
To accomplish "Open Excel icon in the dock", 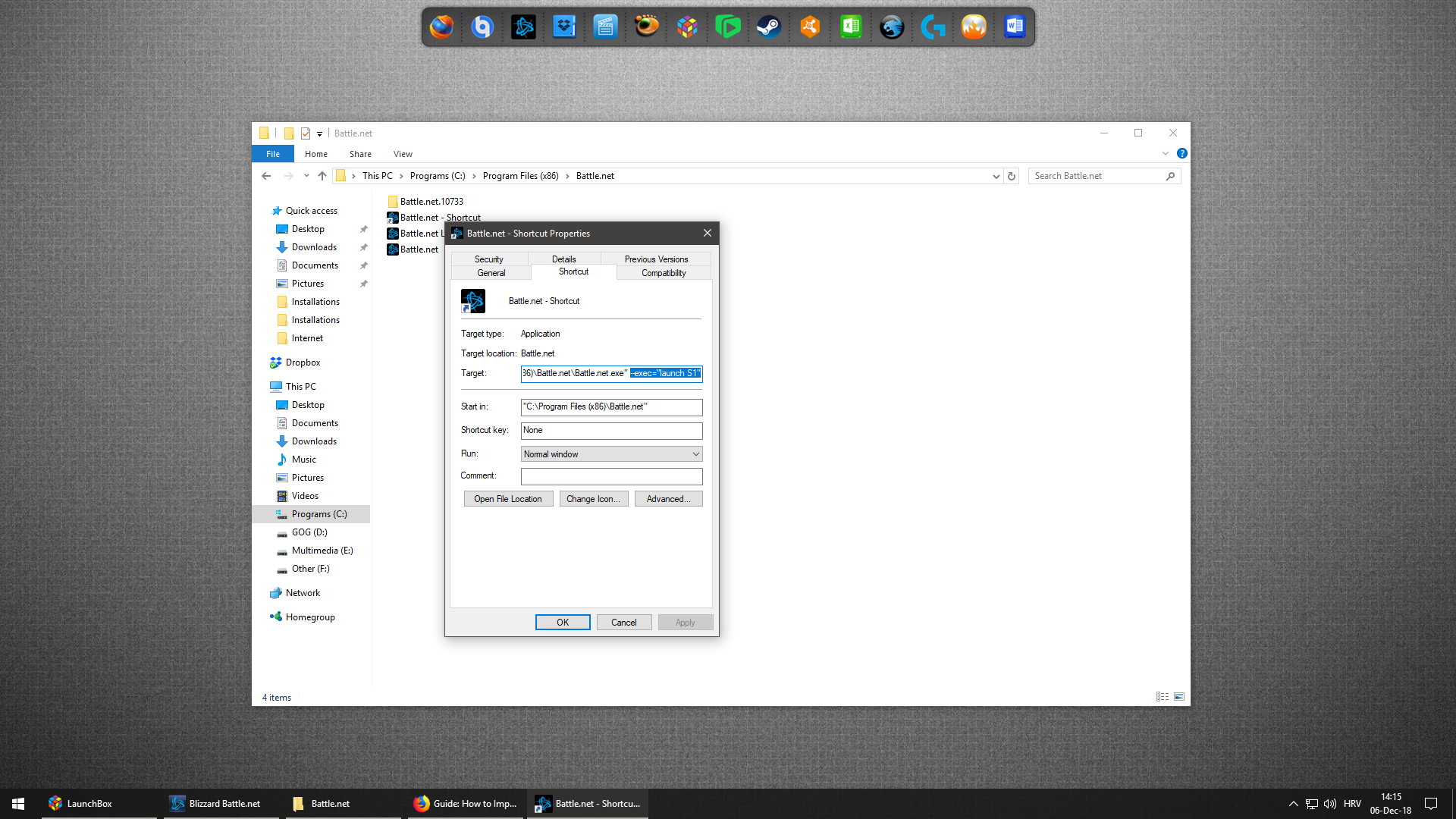I will coord(851,27).
